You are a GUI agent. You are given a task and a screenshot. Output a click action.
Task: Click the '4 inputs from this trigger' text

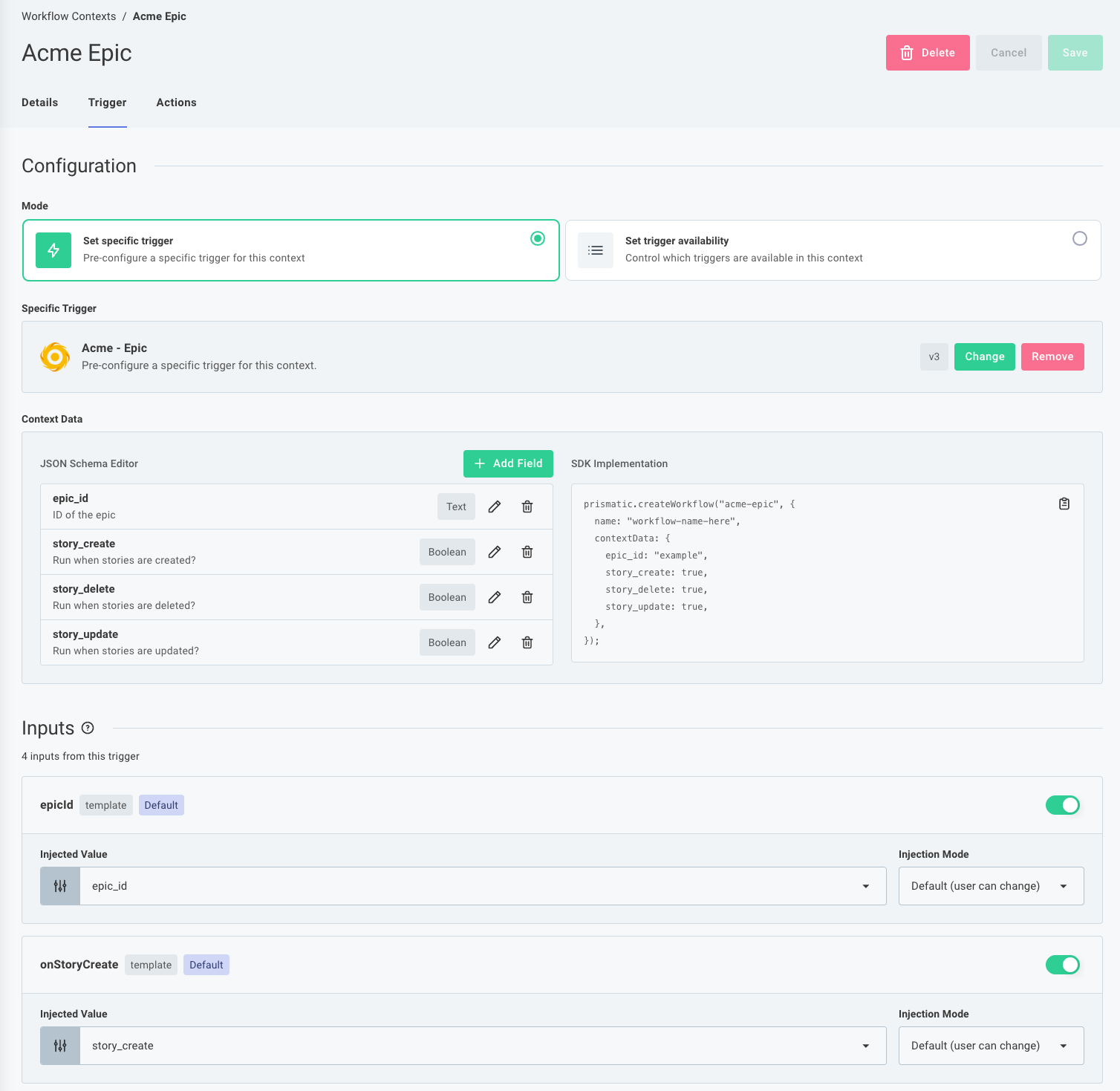(80, 756)
